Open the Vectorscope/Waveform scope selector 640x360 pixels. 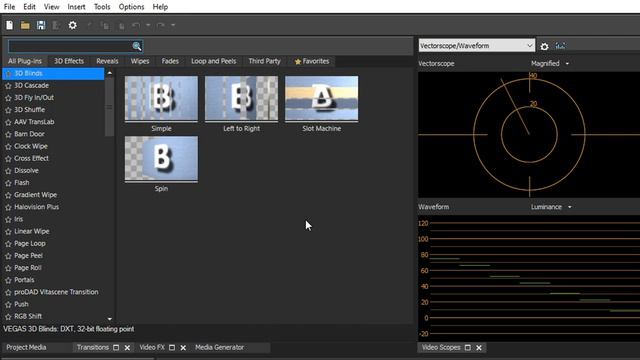[x=476, y=46]
